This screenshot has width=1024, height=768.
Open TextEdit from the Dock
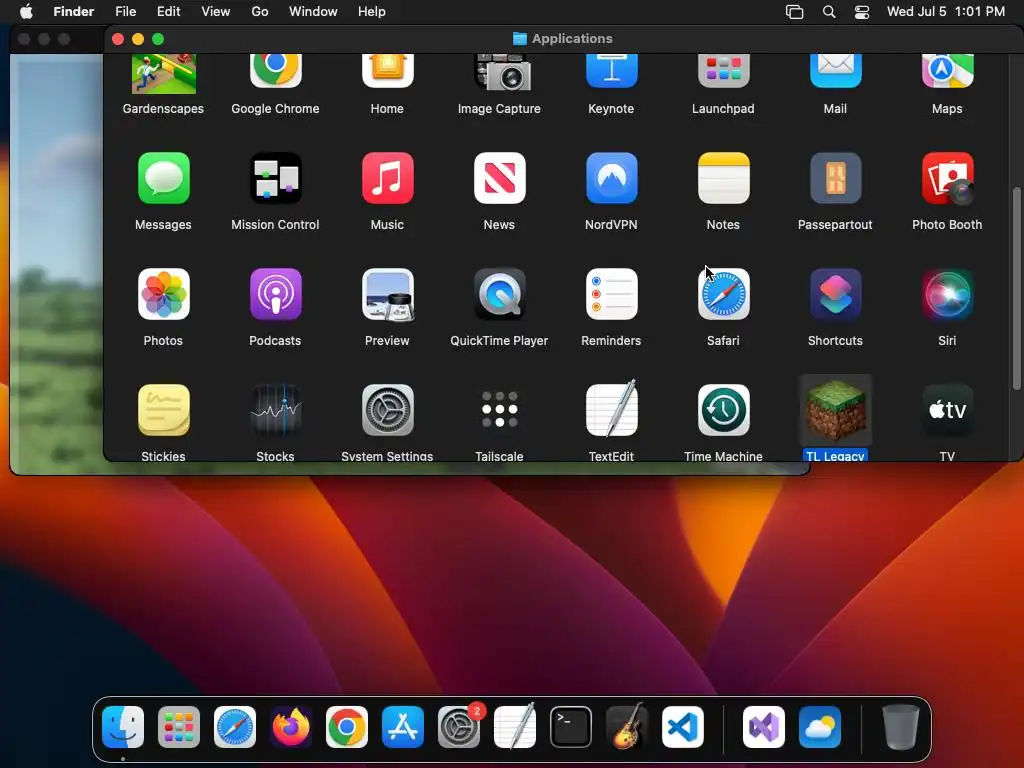pos(515,726)
